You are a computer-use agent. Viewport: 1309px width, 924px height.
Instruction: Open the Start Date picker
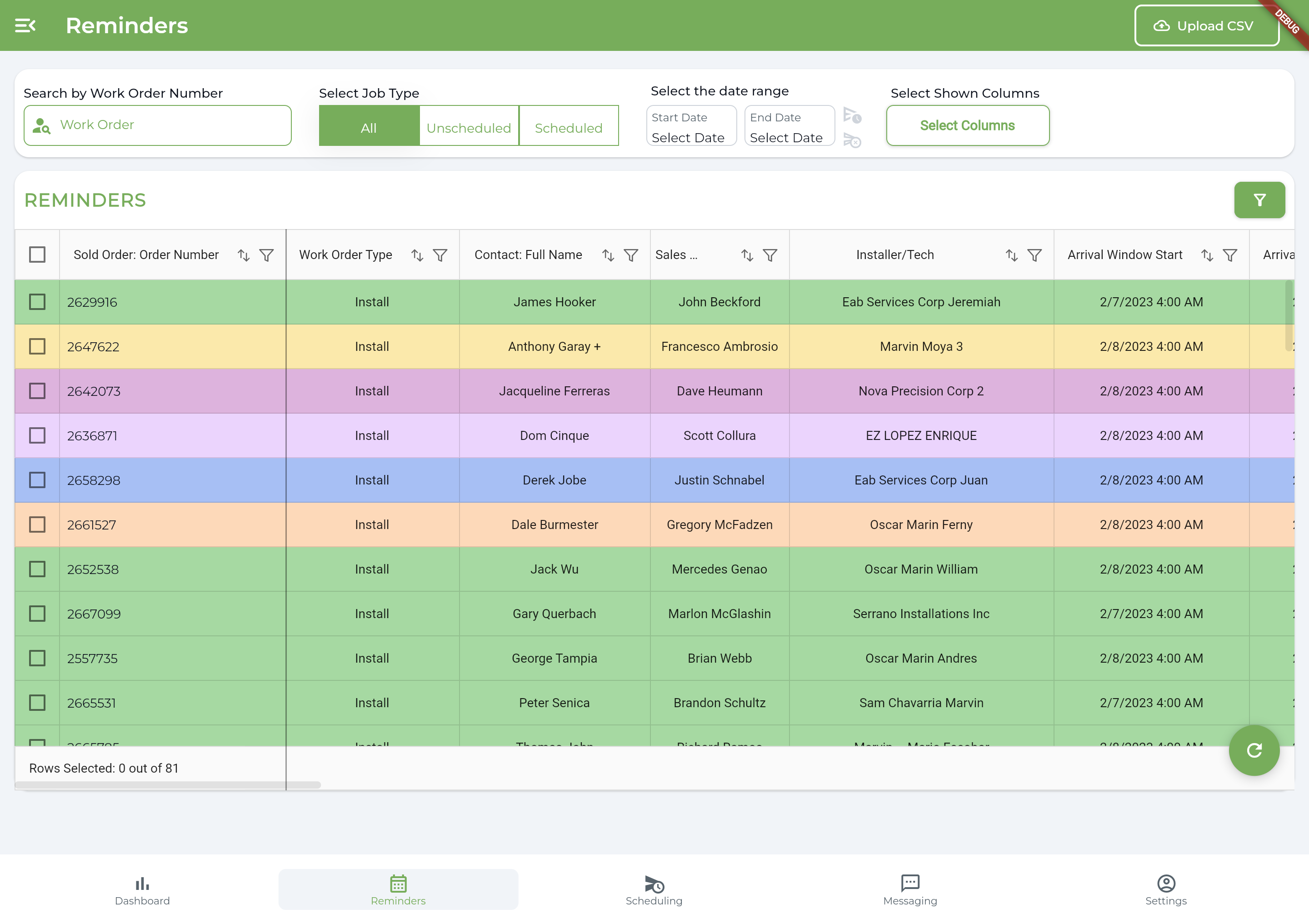pyautogui.click(x=691, y=126)
